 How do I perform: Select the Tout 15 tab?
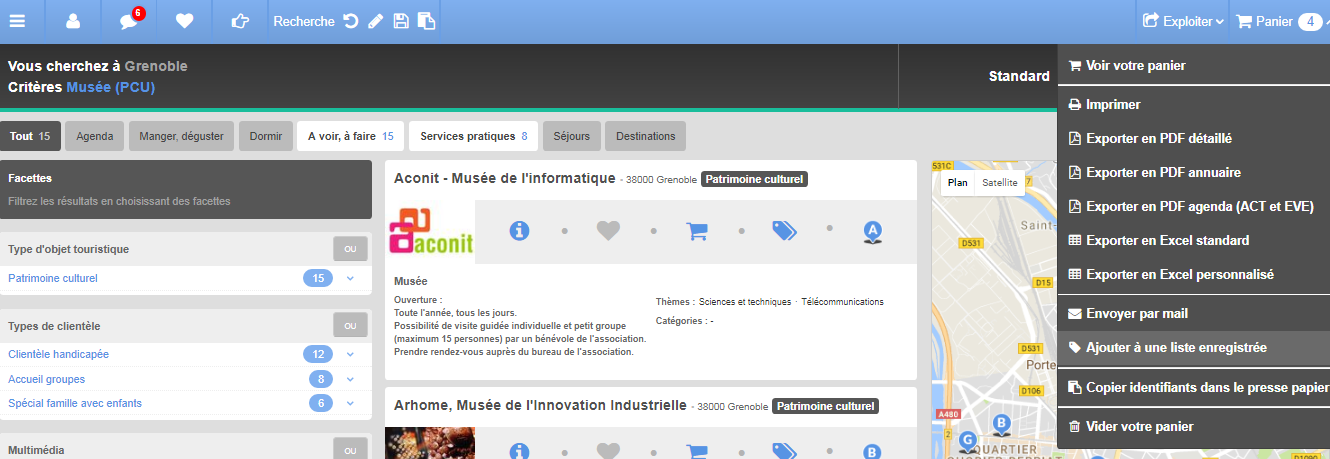(x=30, y=136)
